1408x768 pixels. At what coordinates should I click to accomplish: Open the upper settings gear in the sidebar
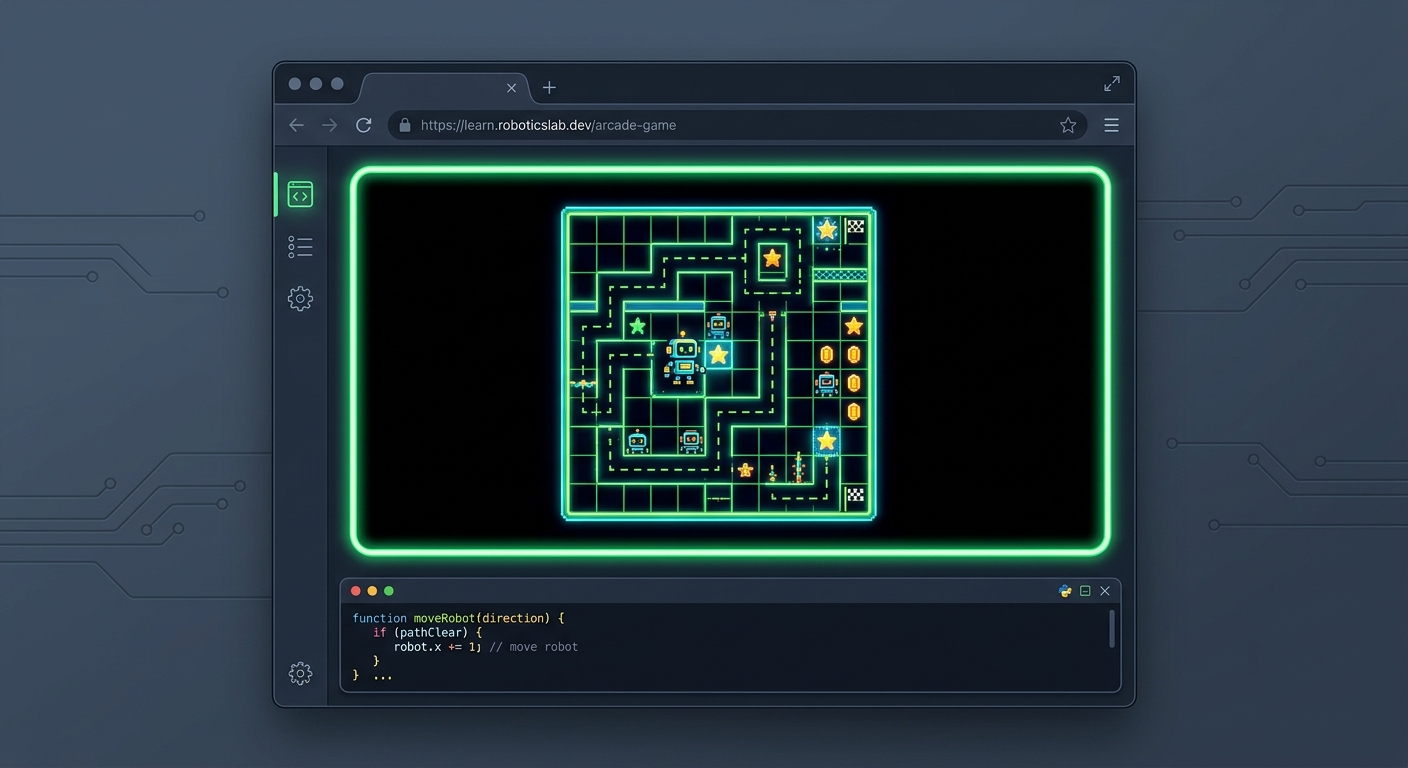tap(300, 298)
